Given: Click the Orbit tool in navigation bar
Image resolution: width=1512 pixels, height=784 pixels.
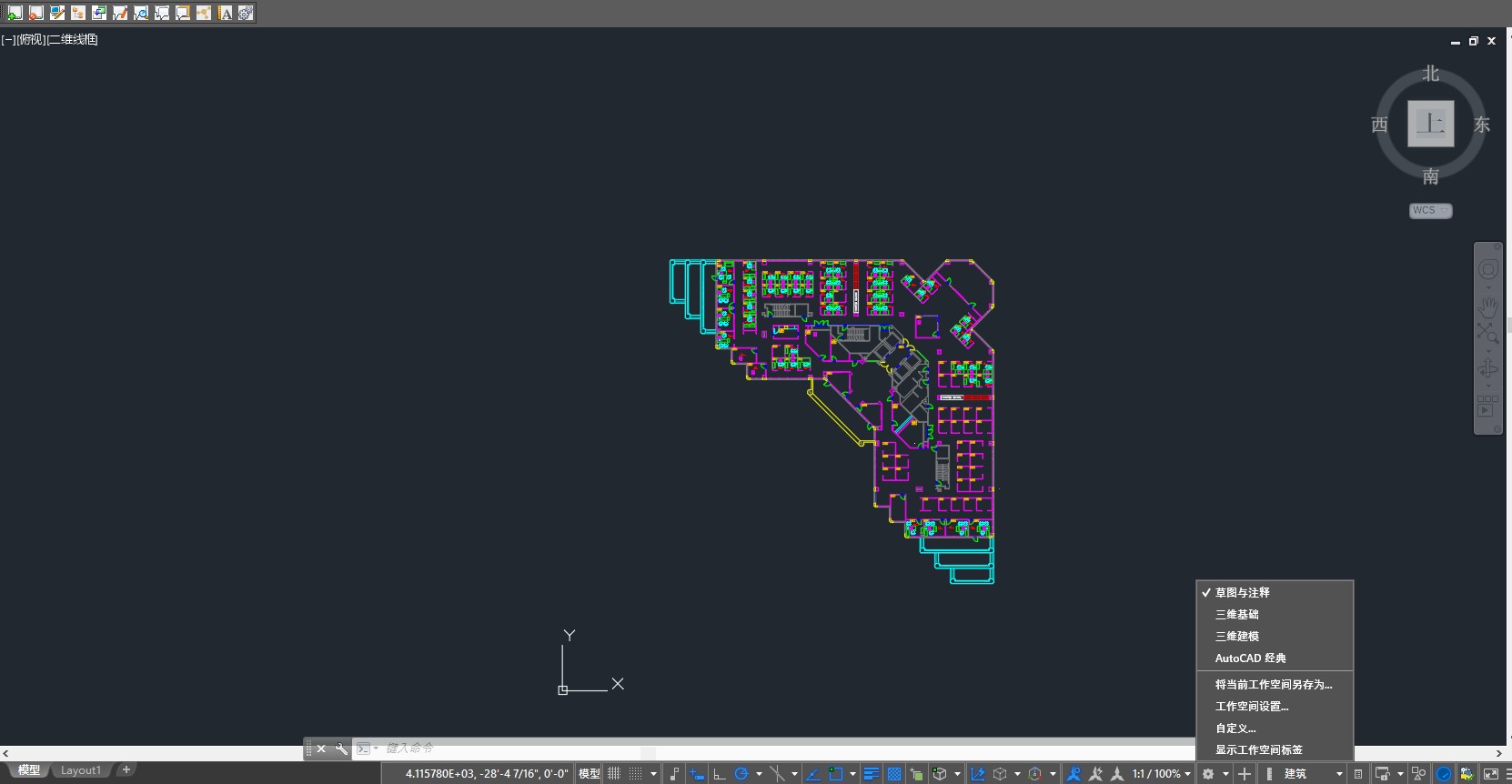Looking at the screenshot, I should click(x=1487, y=368).
